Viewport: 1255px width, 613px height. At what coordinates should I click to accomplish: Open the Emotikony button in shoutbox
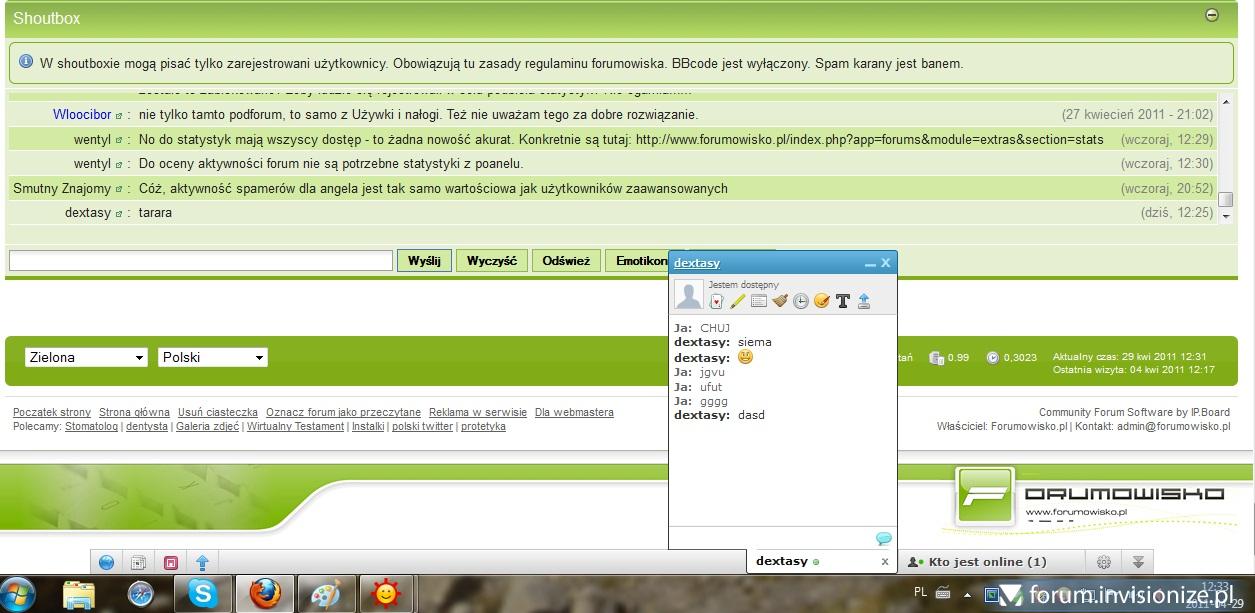[x=637, y=260]
